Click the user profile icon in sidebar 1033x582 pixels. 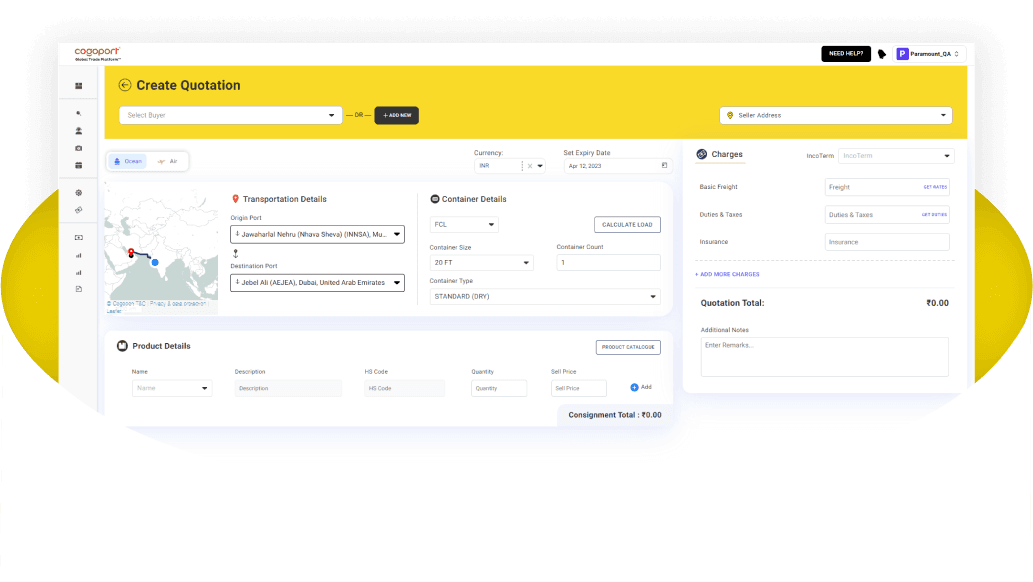coord(79,131)
